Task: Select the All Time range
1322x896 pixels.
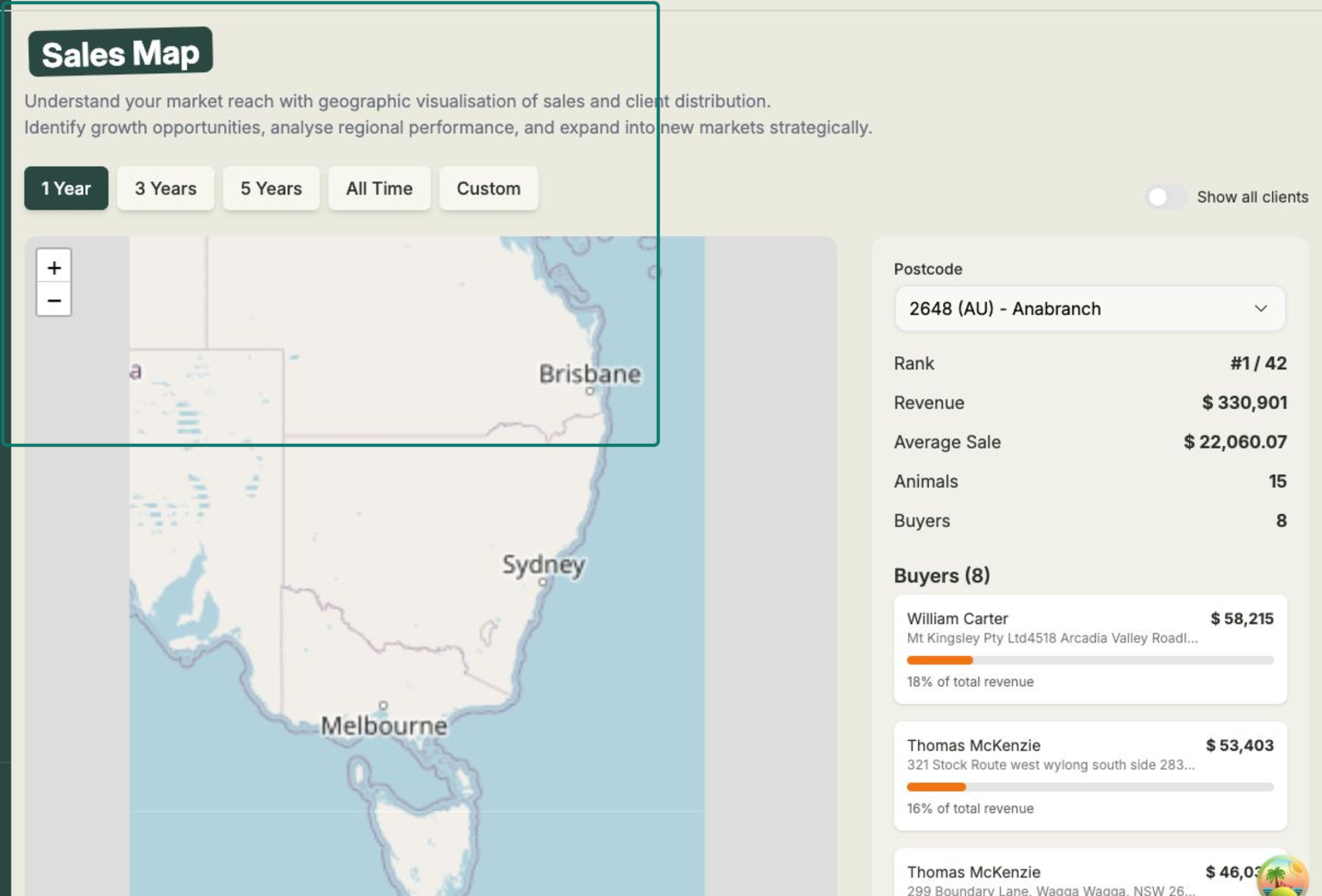Action: (x=380, y=188)
